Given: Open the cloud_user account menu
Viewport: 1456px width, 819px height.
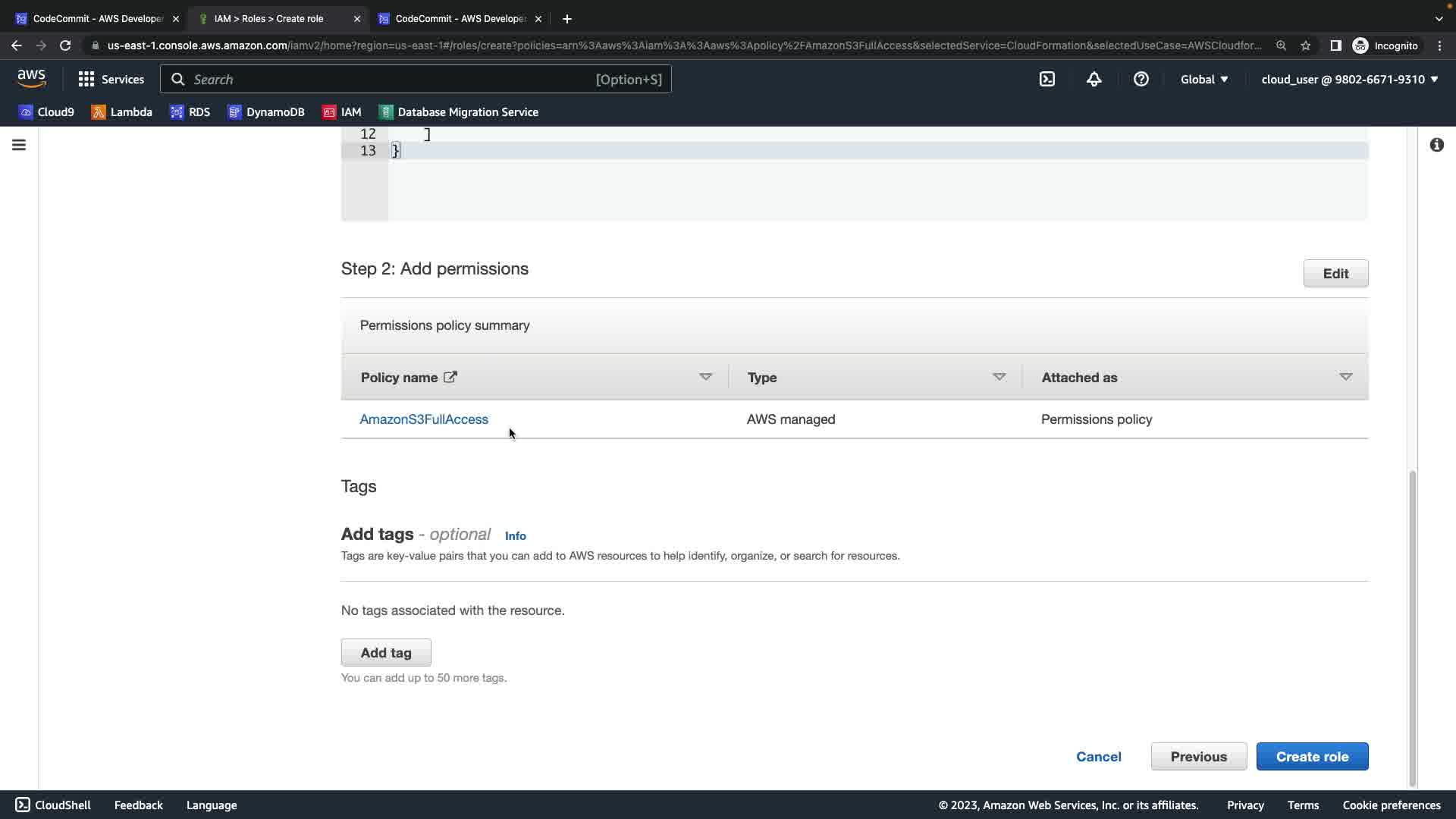Looking at the screenshot, I should pyautogui.click(x=1349, y=79).
